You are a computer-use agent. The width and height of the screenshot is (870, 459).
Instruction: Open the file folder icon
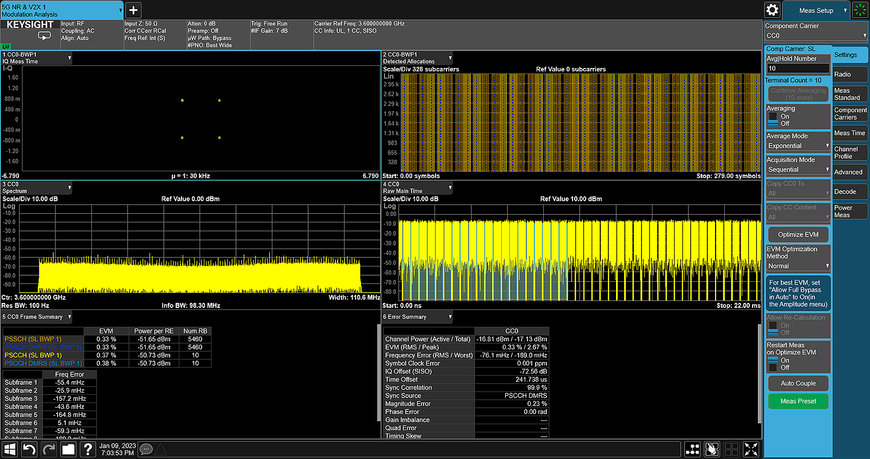pyautogui.click(x=68, y=449)
